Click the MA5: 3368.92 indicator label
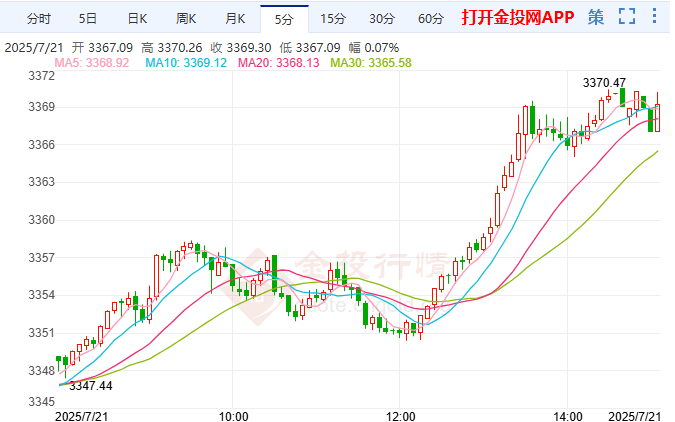This screenshot has height=422, width=675. (92, 63)
